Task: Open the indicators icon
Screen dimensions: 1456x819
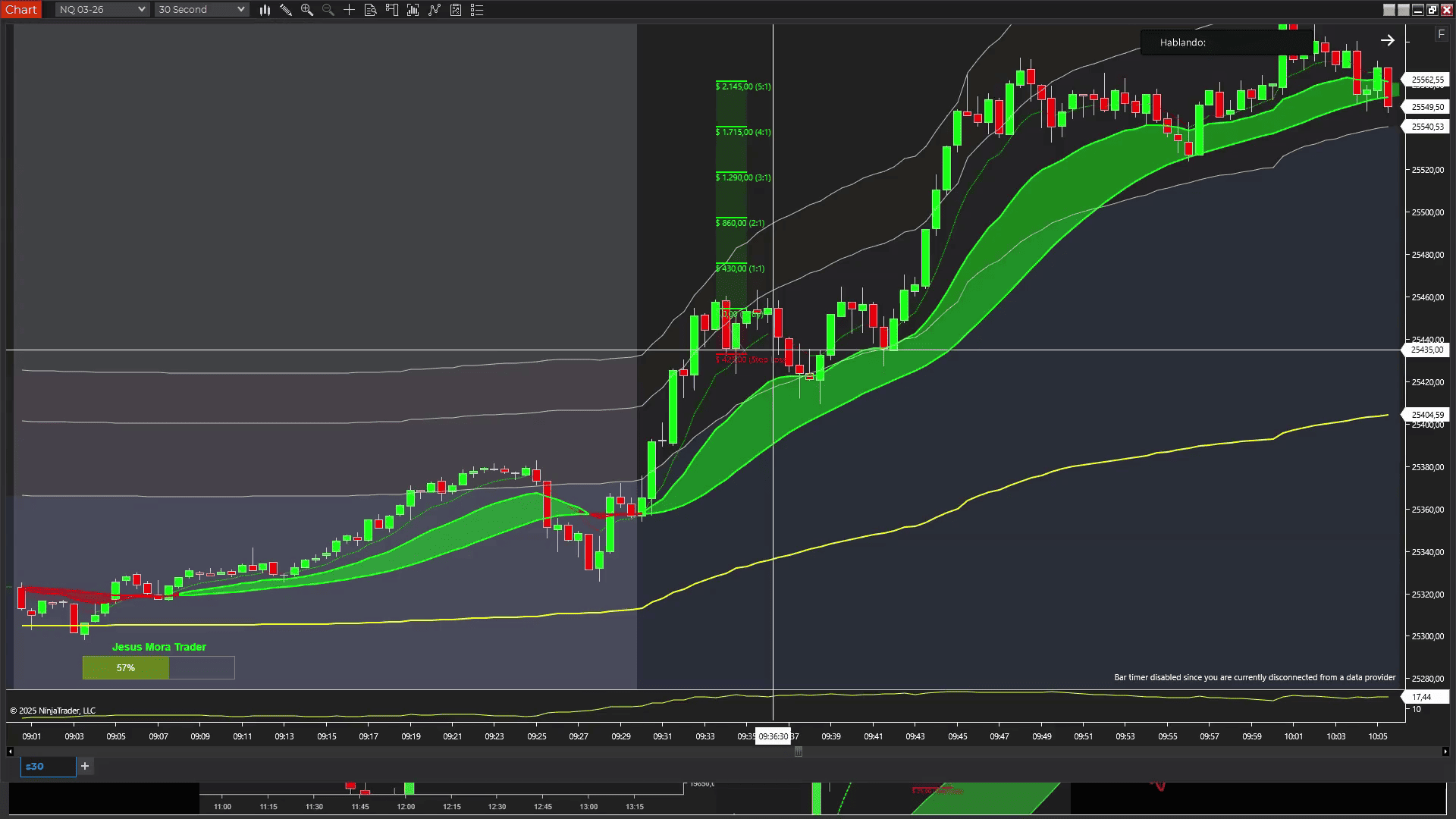Action: click(435, 10)
